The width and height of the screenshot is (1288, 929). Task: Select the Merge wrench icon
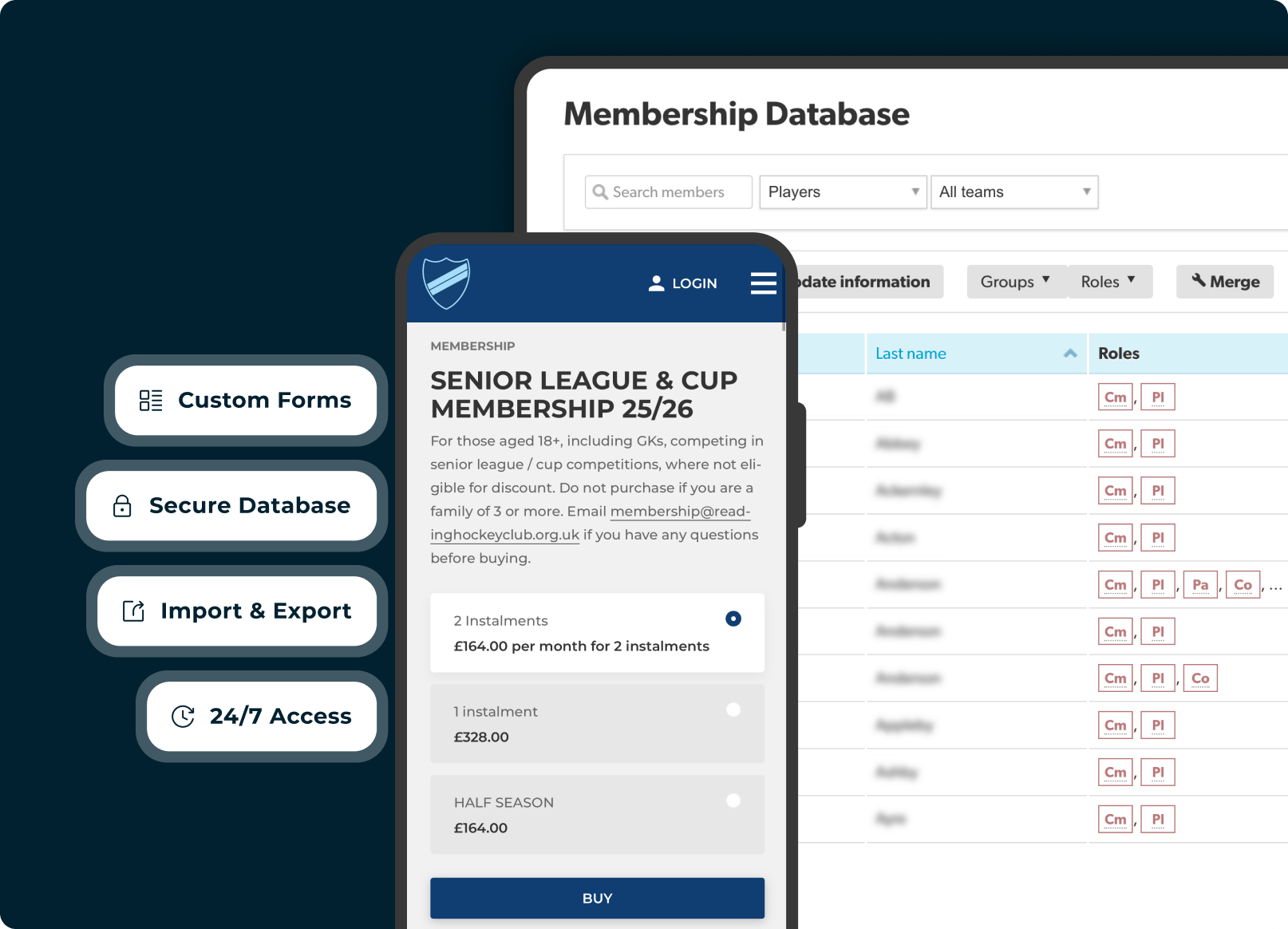1199,281
